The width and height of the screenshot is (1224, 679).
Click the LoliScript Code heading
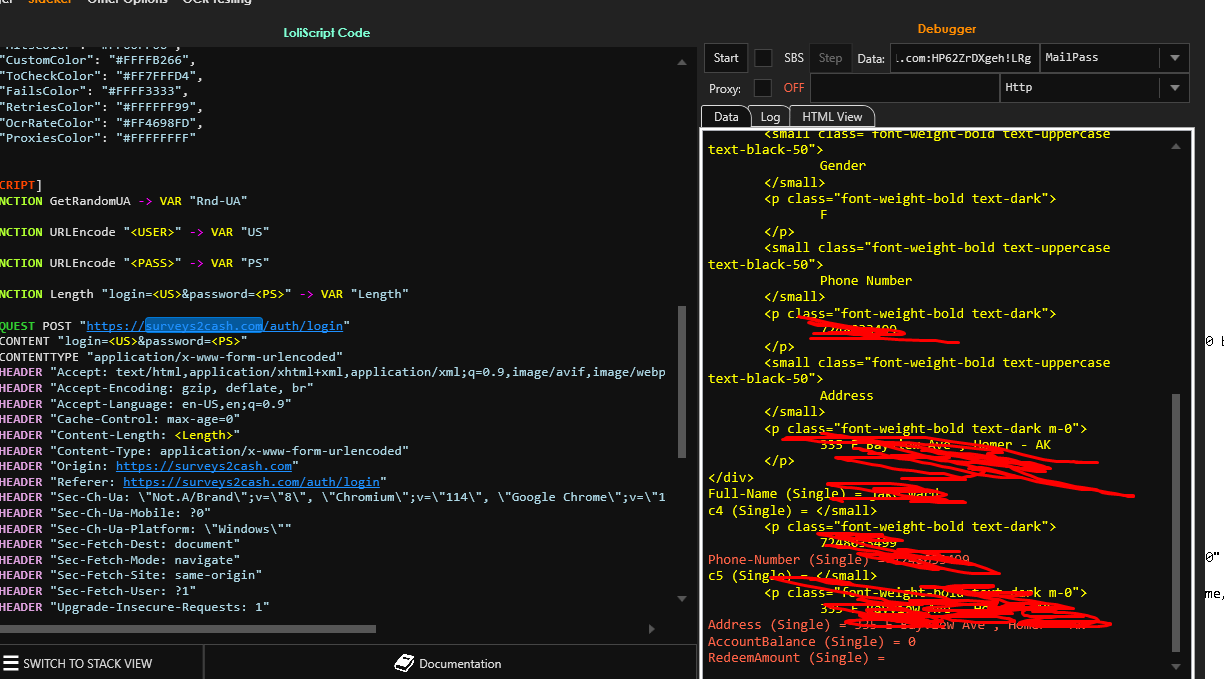coord(327,33)
